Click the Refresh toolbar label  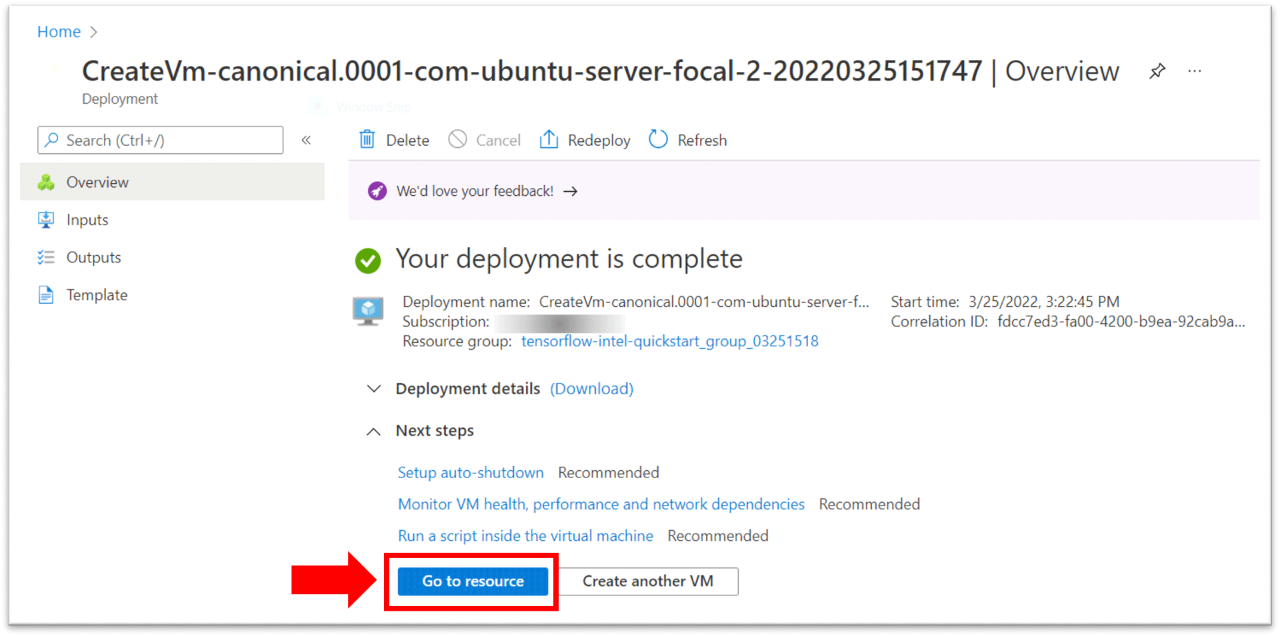pyautogui.click(x=702, y=141)
